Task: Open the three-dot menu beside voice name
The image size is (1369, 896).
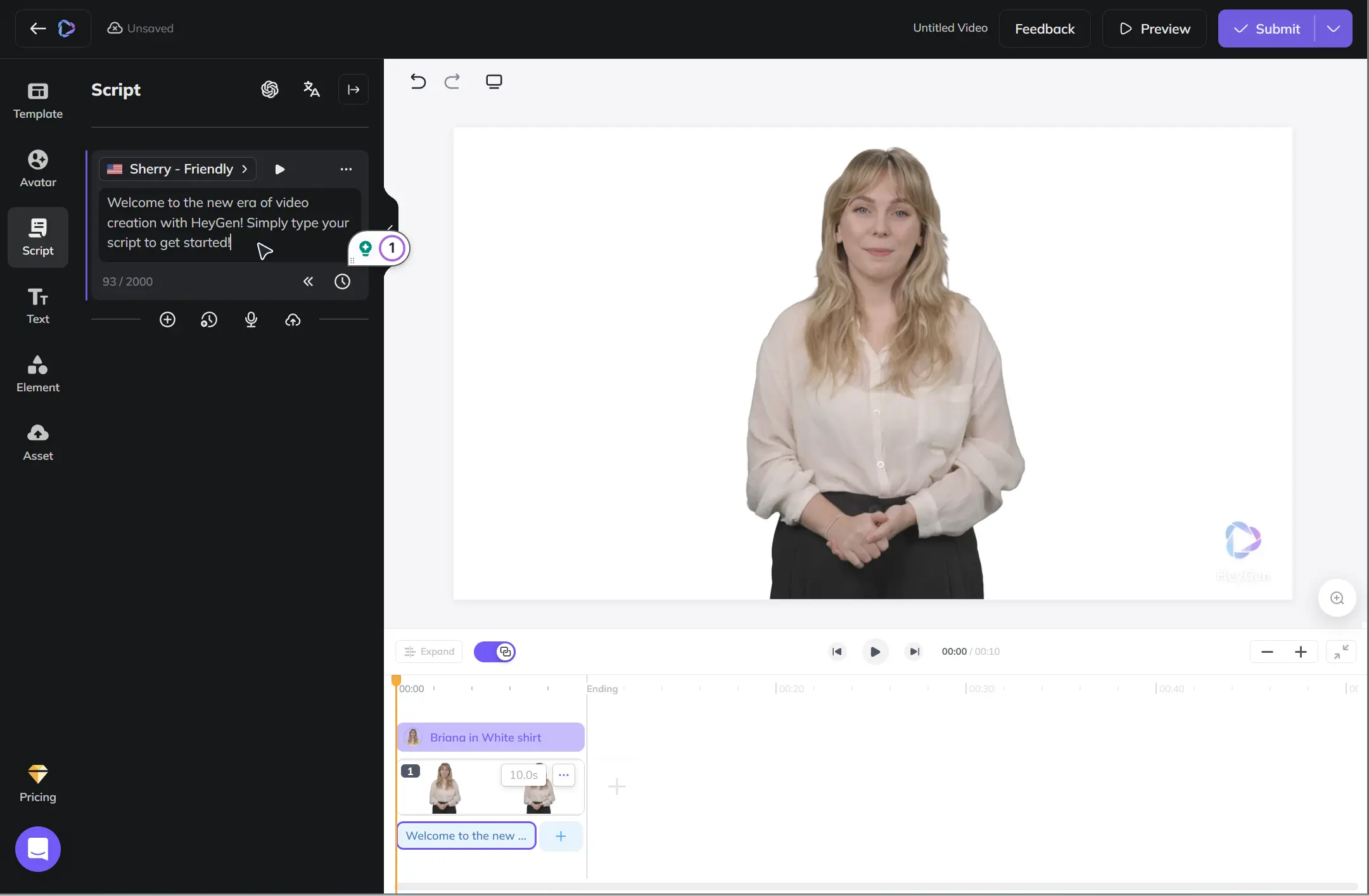Action: [x=345, y=169]
